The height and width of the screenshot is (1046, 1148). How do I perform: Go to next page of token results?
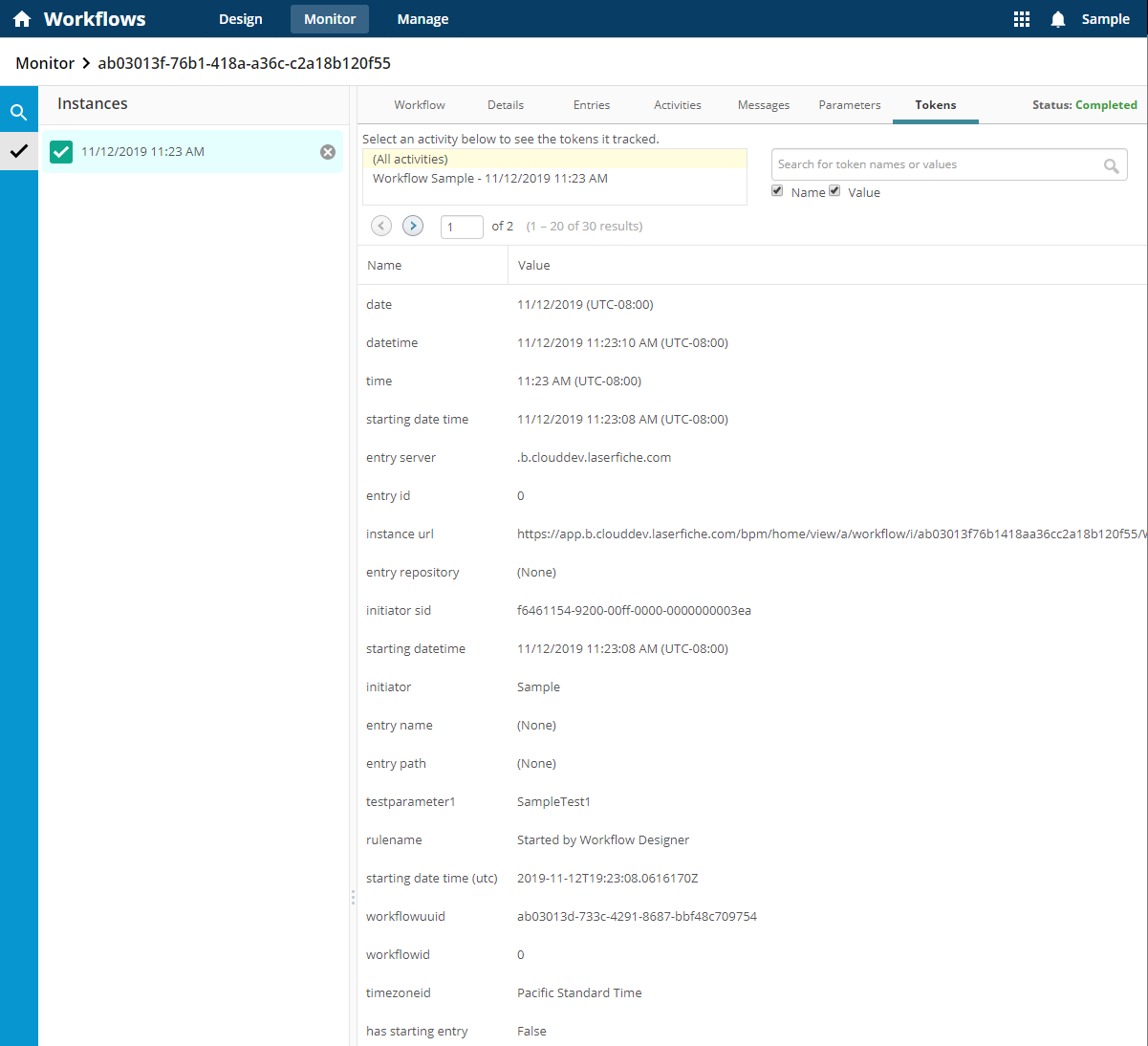(x=413, y=226)
